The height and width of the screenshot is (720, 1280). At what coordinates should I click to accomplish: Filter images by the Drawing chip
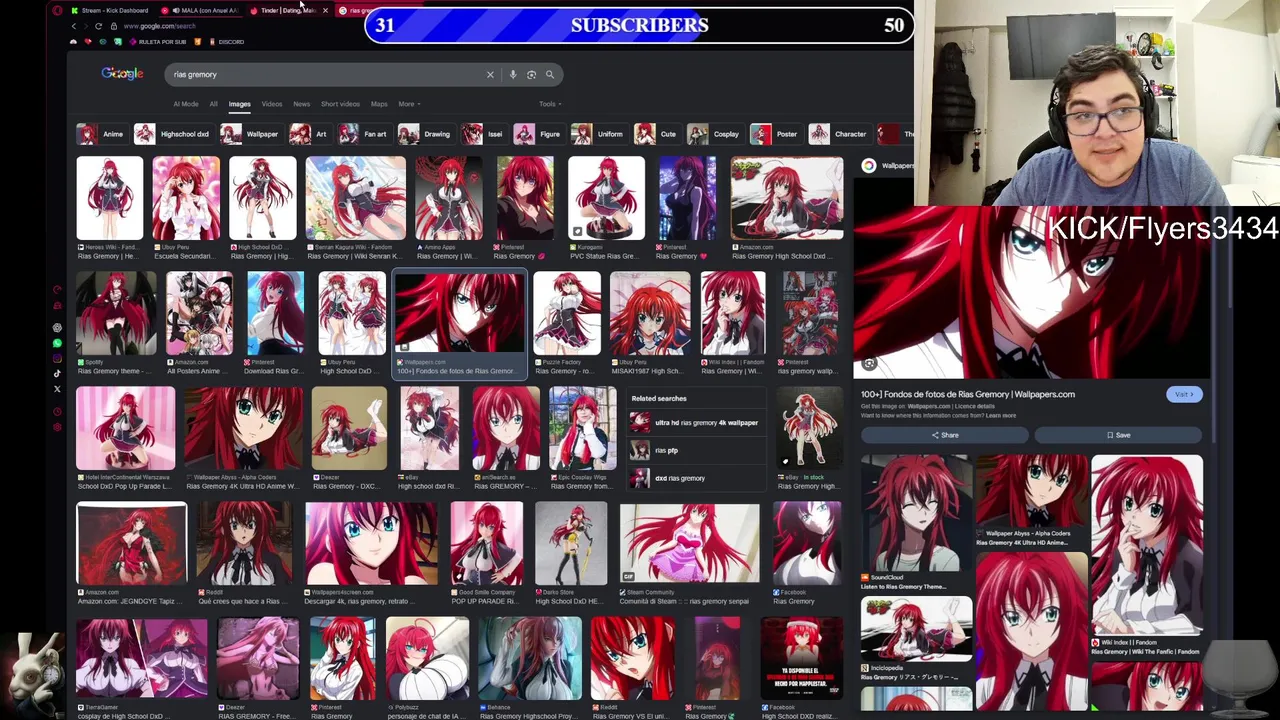[x=425, y=134]
